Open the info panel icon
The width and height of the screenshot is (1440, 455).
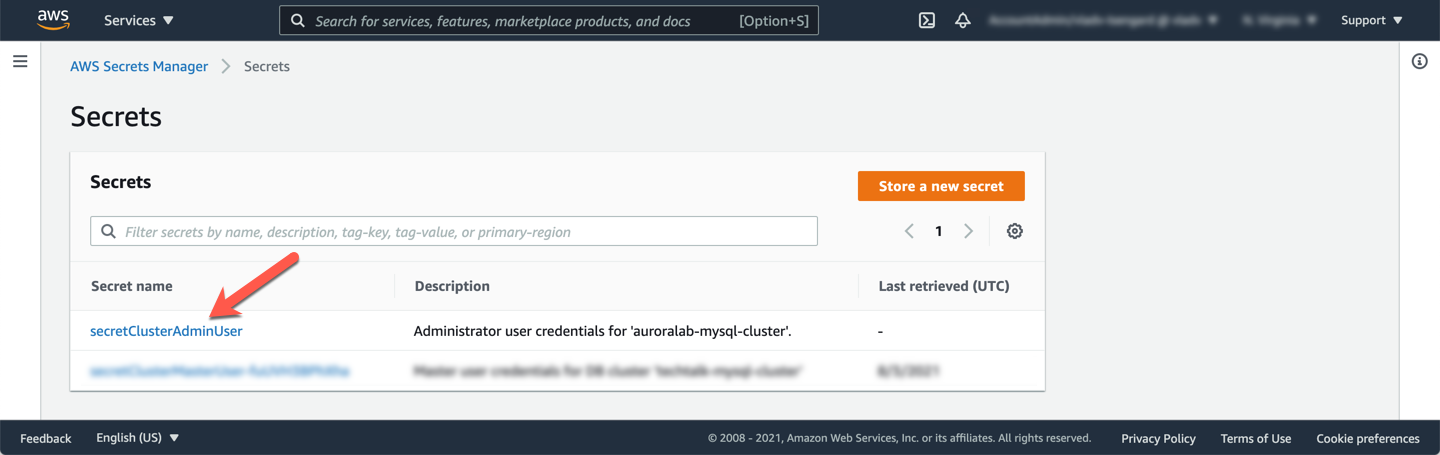pyautogui.click(x=1419, y=62)
